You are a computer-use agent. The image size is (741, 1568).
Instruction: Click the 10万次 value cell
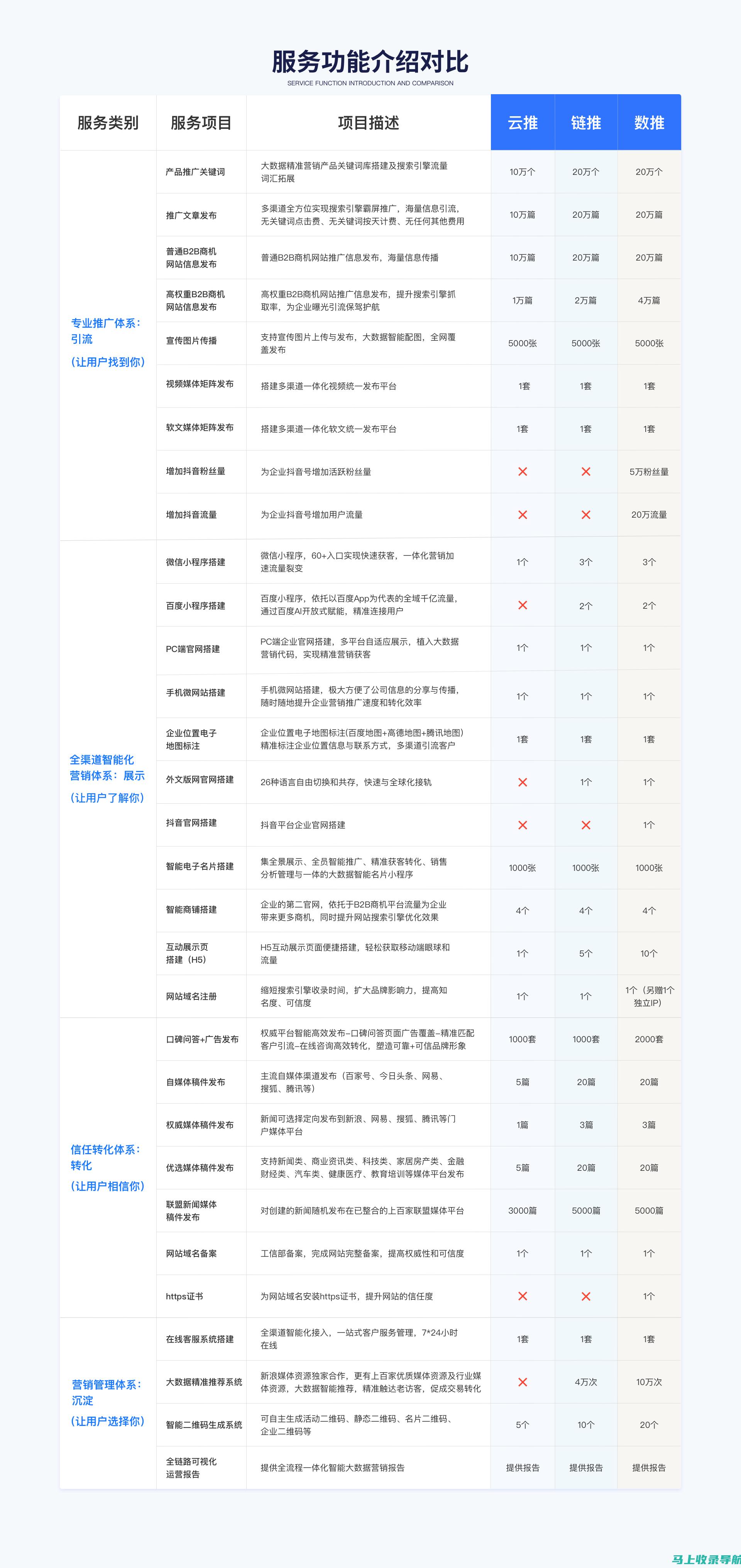click(x=649, y=1382)
